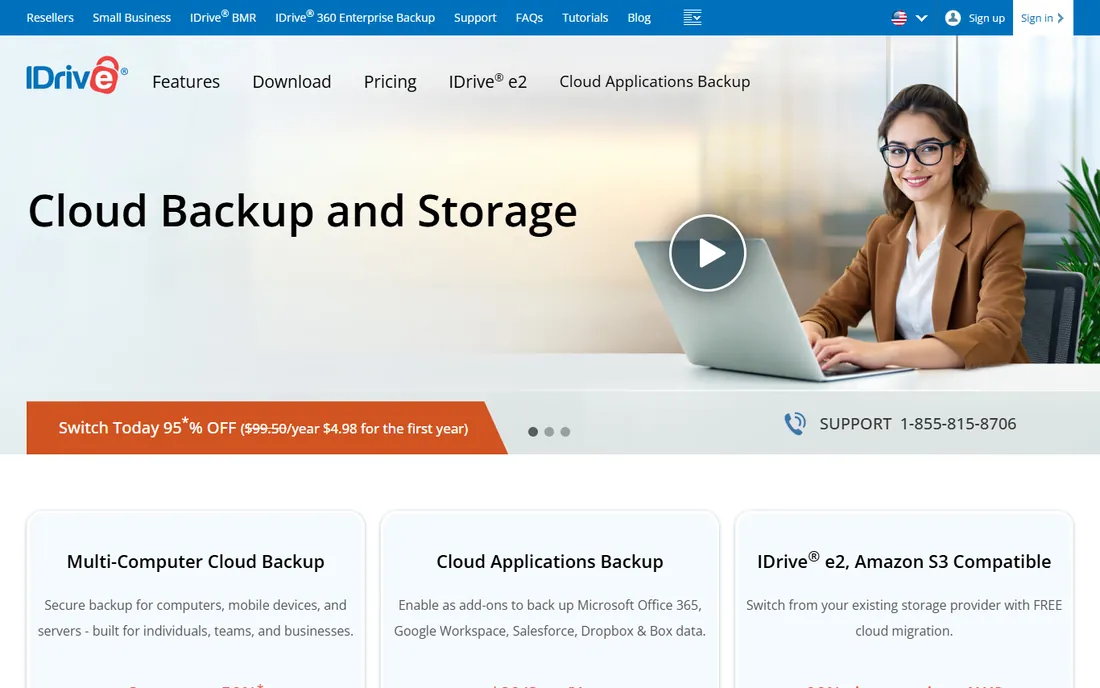Open the Pricing menu item

(390, 82)
